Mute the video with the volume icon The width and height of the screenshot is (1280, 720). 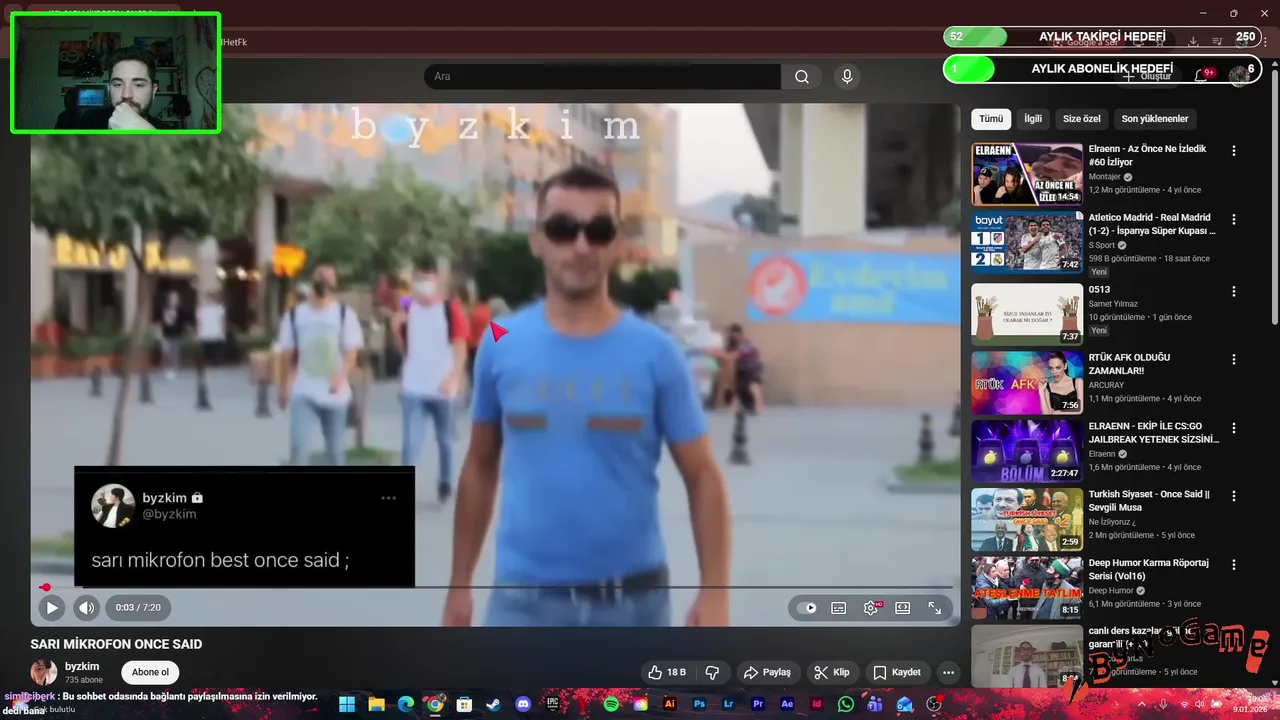click(x=87, y=607)
